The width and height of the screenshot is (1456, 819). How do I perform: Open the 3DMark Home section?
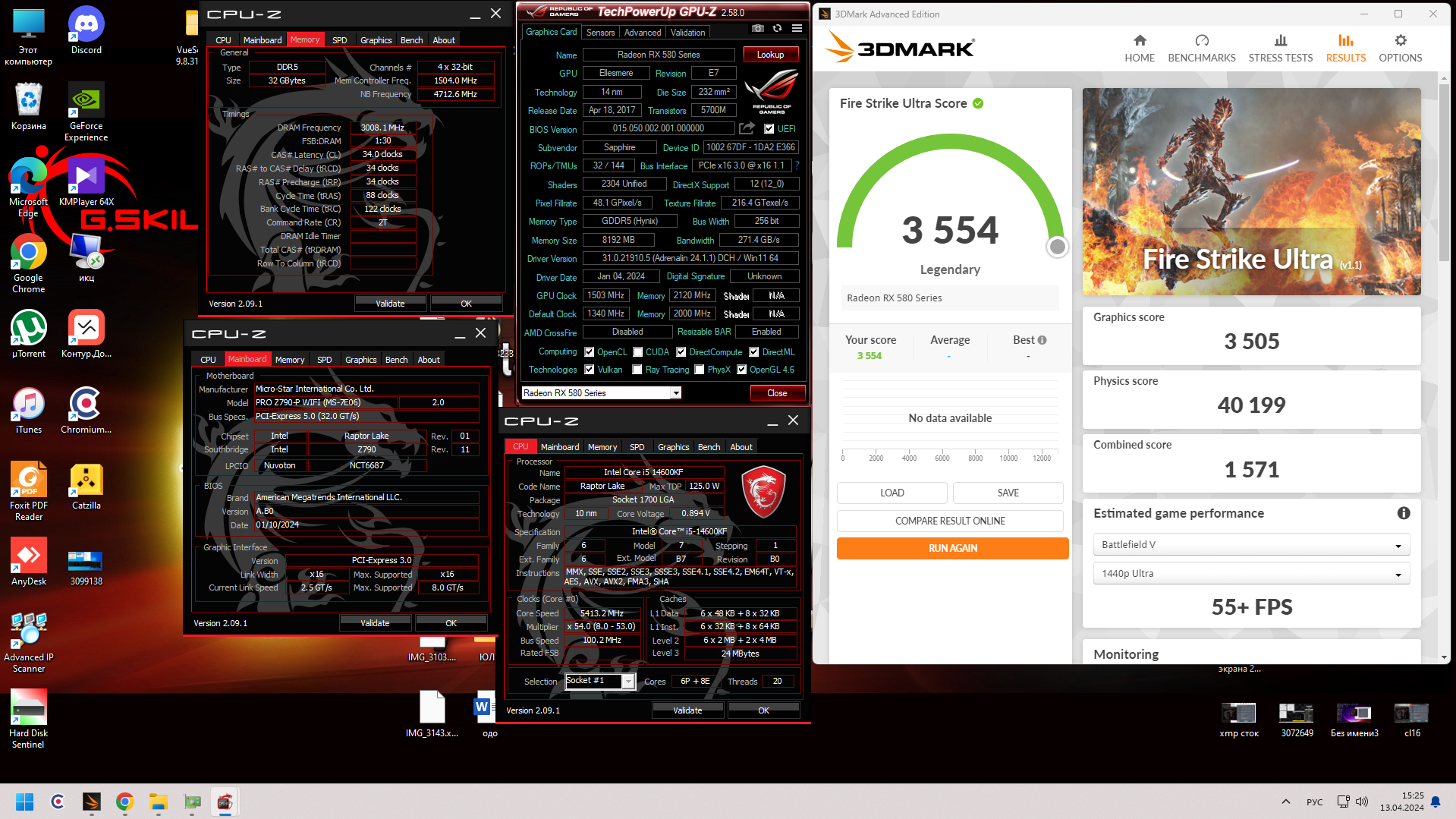click(1140, 49)
